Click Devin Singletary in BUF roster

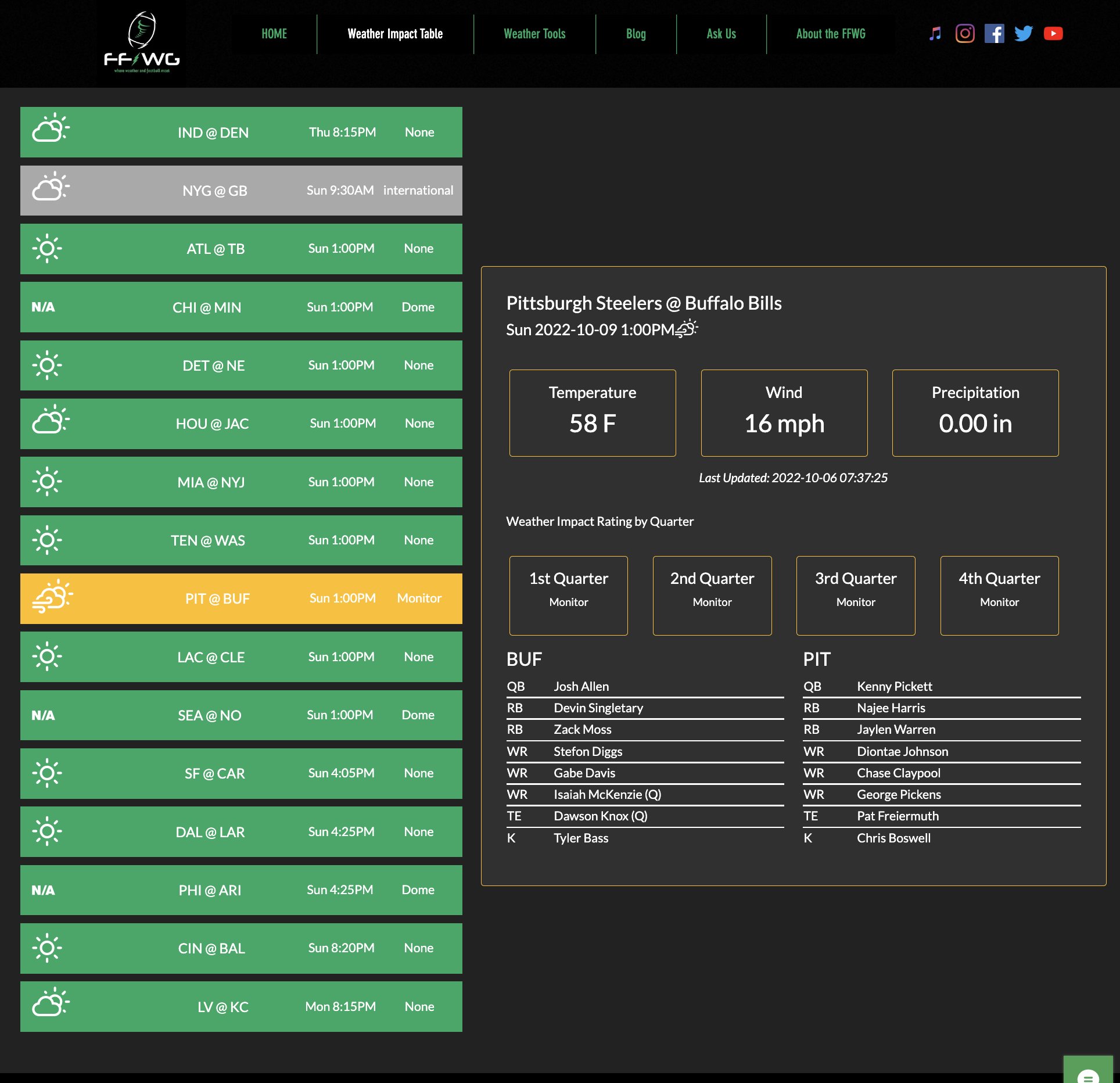pyautogui.click(x=598, y=708)
